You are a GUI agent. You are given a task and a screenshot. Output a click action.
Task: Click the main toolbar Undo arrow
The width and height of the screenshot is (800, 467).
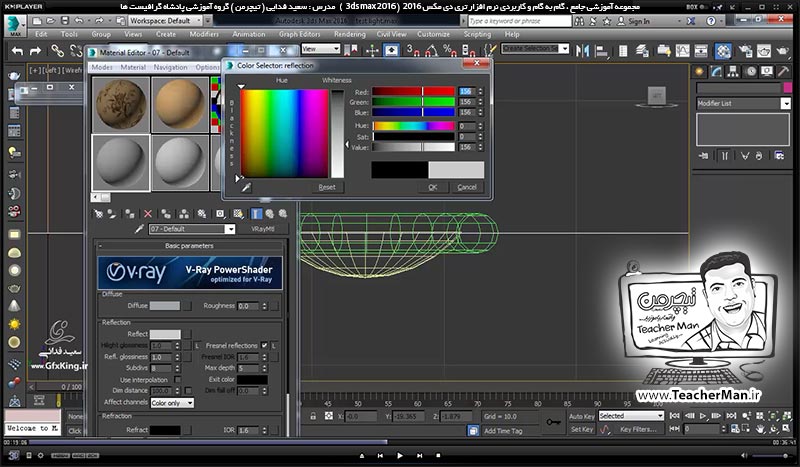(x=17, y=51)
